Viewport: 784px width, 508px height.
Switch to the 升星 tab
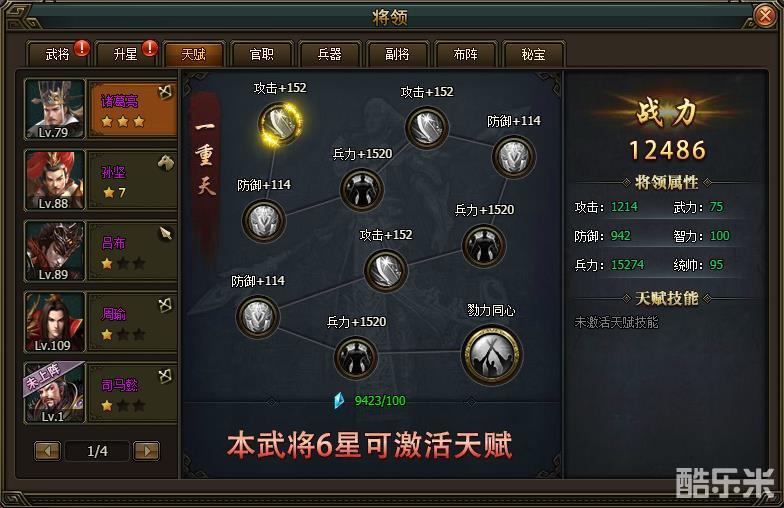click(126, 54)
